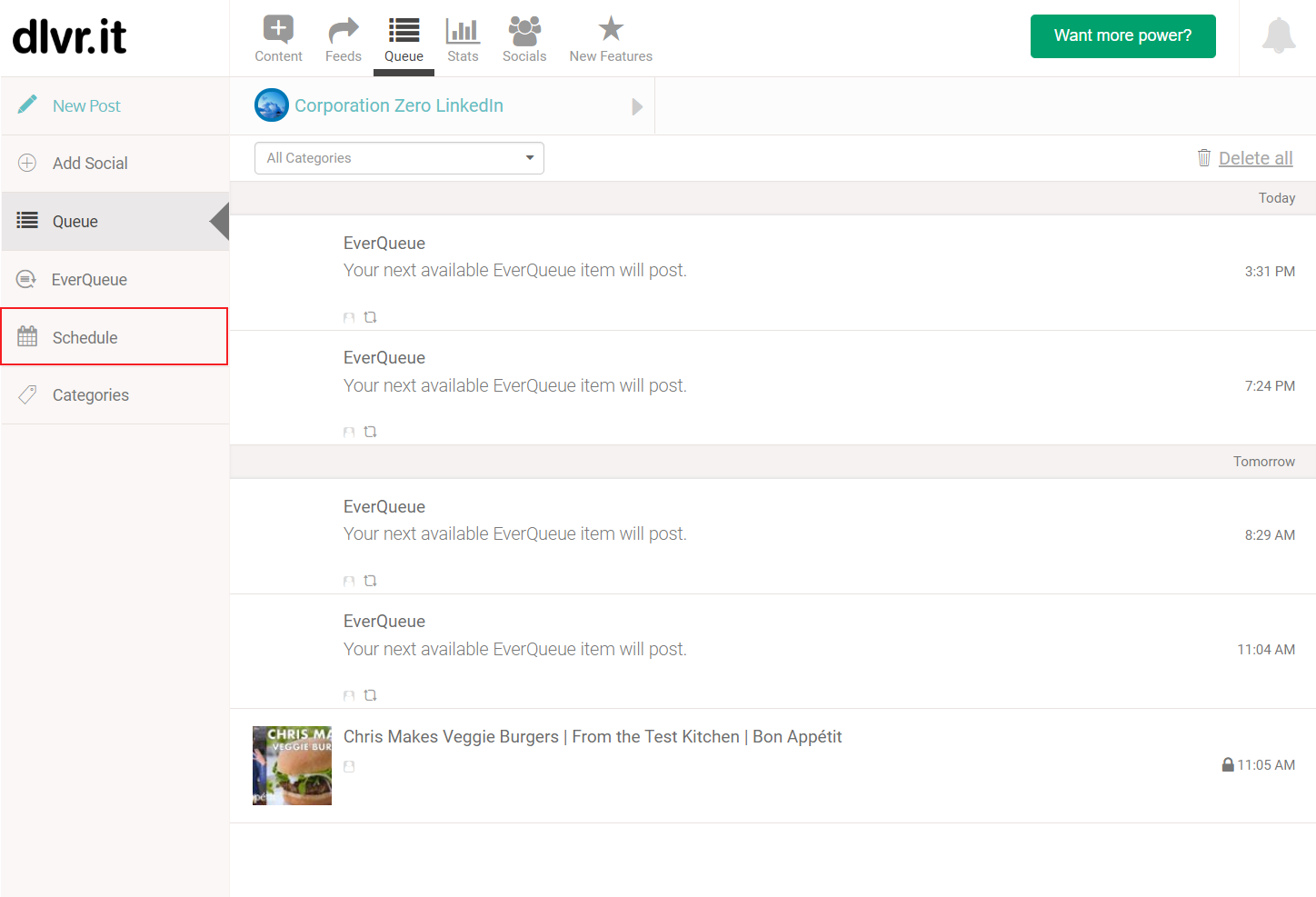
Task: Select the EverQueue item at 3:31 PM
Action: (773, 273)
